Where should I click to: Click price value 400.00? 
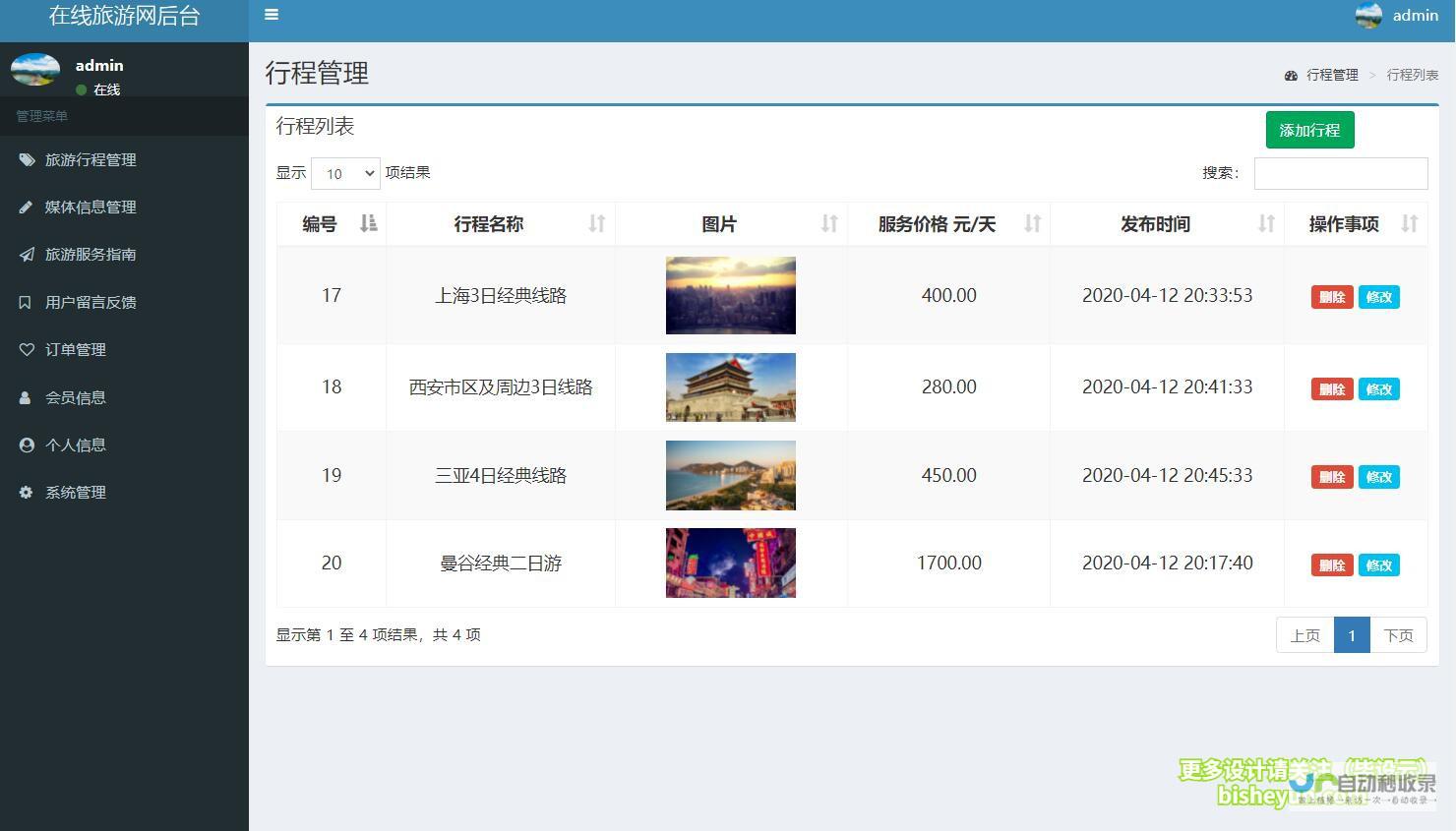[949, 295]
